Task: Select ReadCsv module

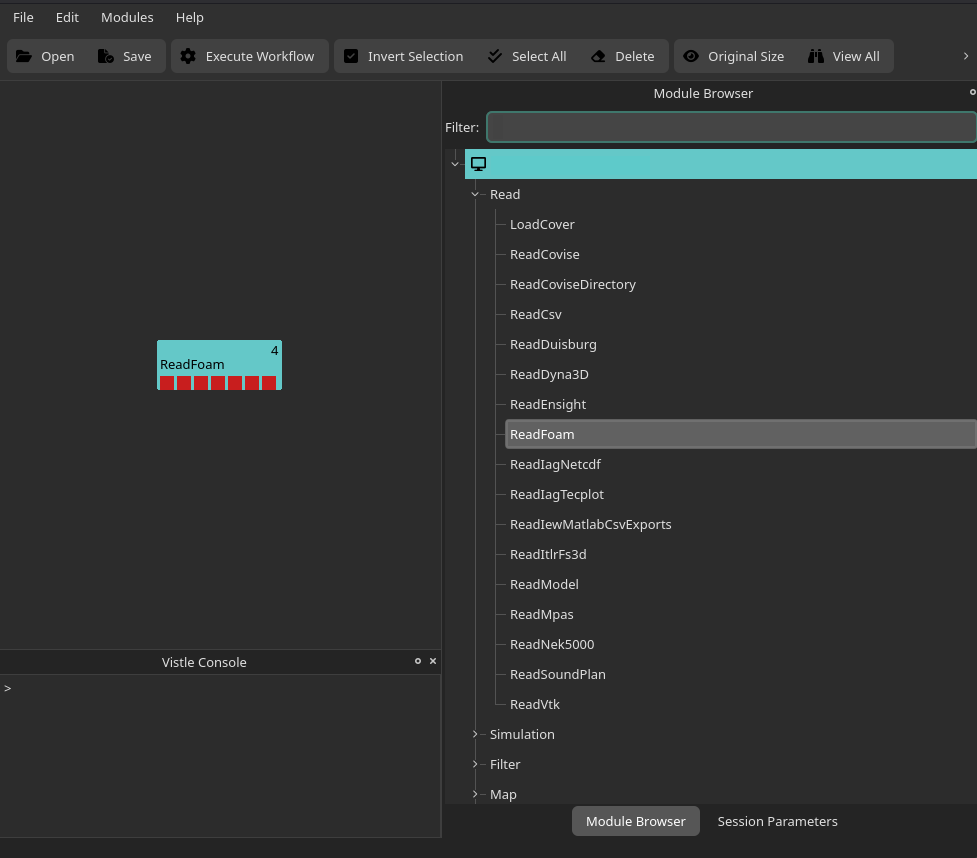Action: [x=536, y=314]
